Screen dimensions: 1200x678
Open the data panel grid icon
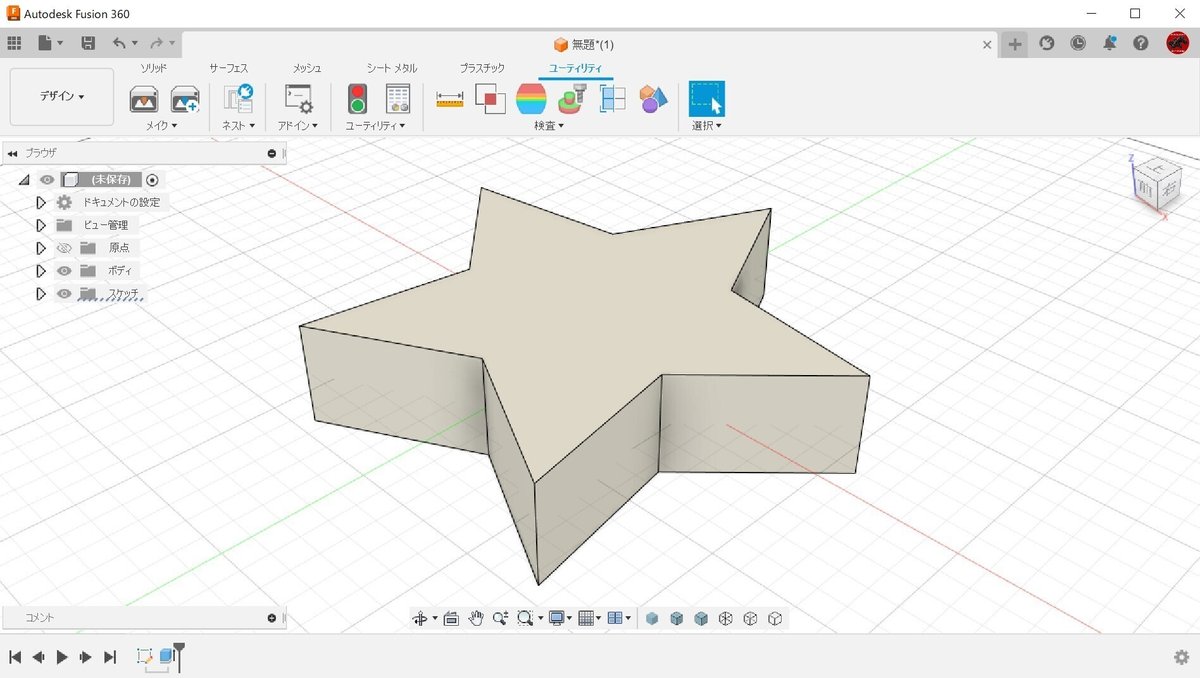pyautogui.click(x=14, y=43)
